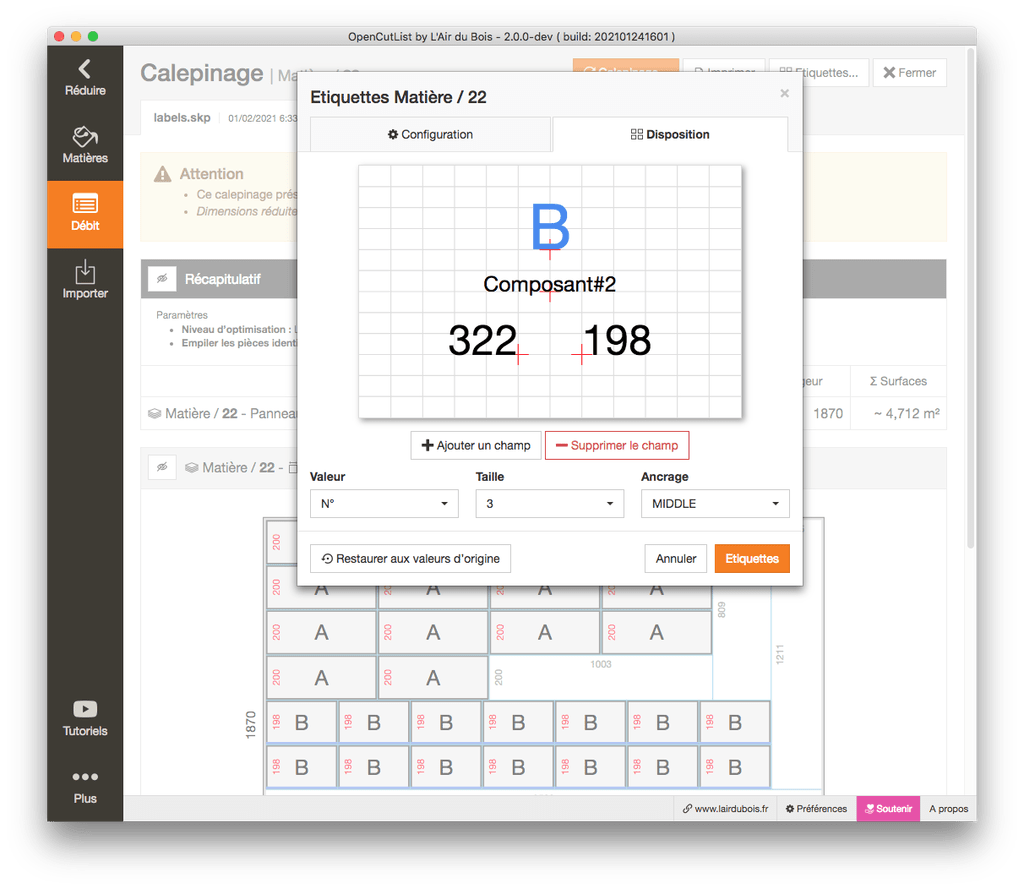
Task: Click the vertical 1211 offcut dimension label
Action: point(780,654)
